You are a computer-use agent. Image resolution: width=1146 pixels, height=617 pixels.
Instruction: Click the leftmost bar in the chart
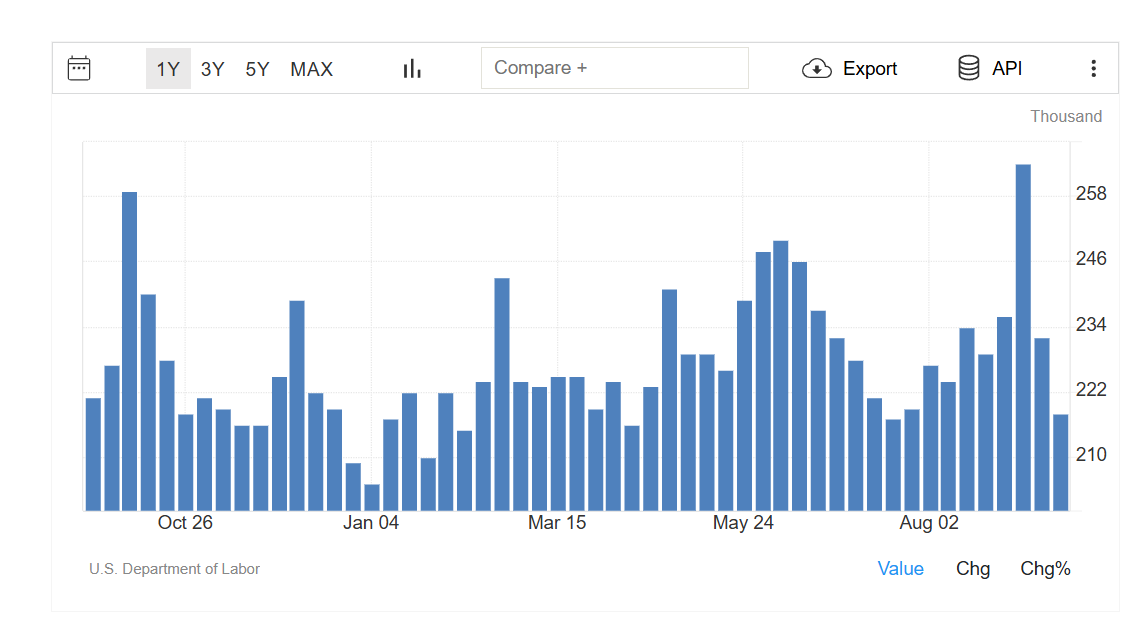pyautogui.click(x=93, y=454)
